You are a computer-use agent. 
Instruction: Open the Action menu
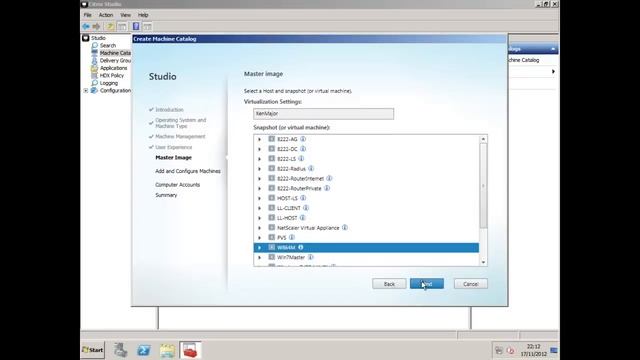click(x=106, y=15)
